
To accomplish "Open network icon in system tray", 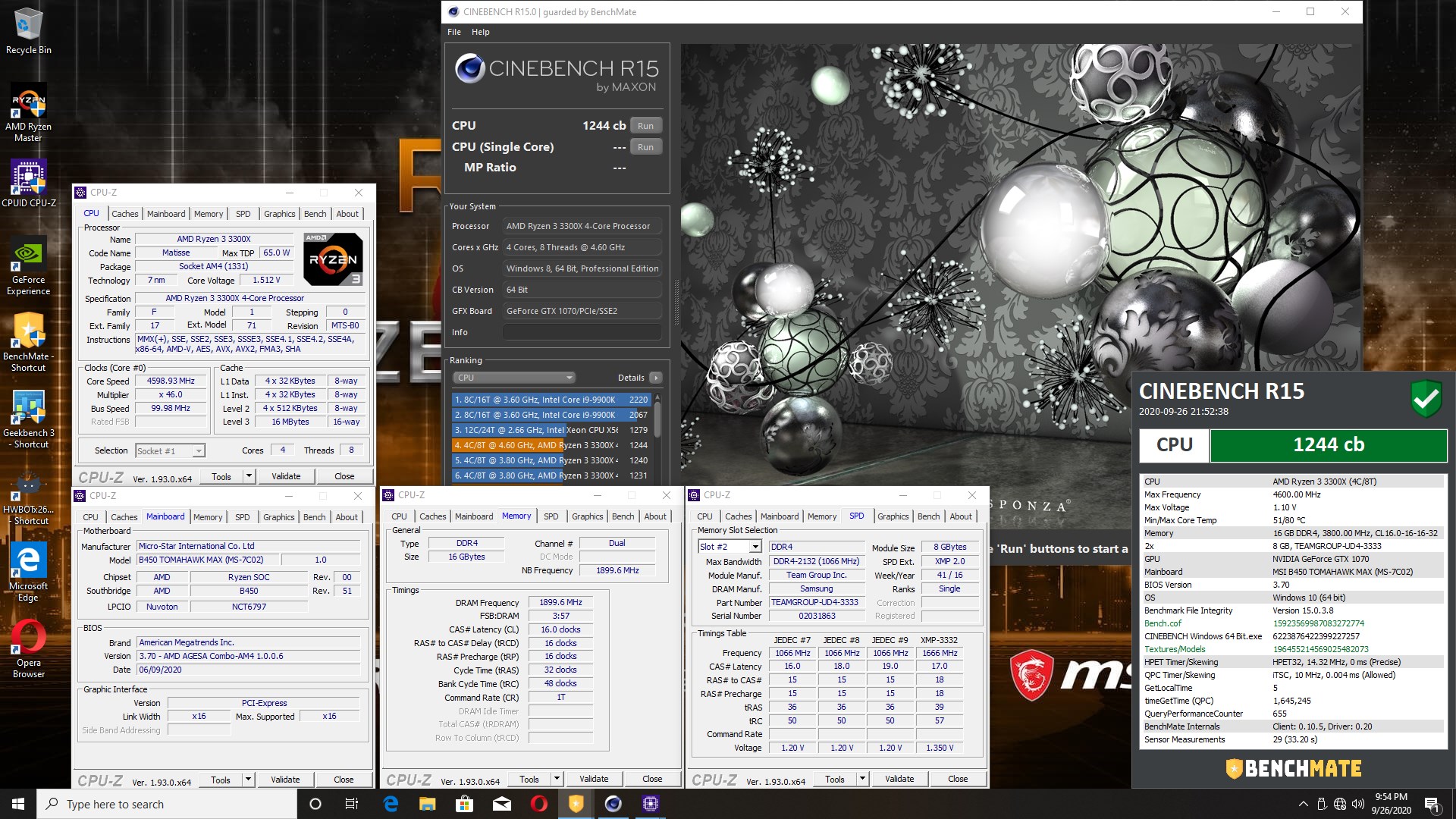I will 1340,804.
